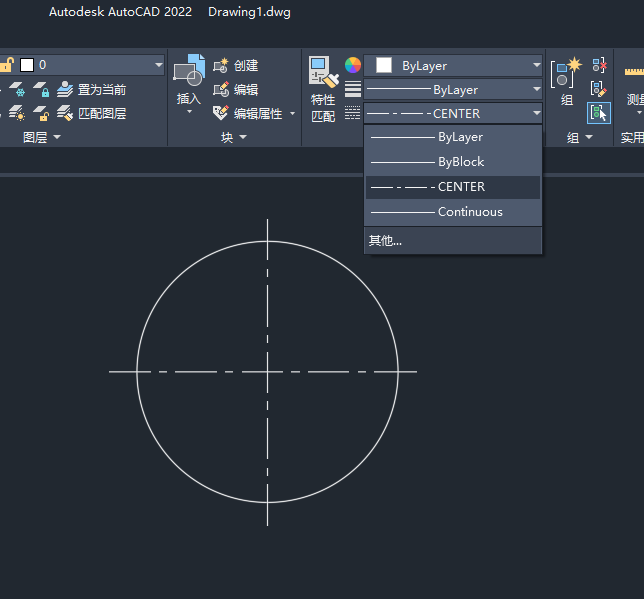644x599 pixels.
Task: Expand the 块 panel
Action: 234,137
